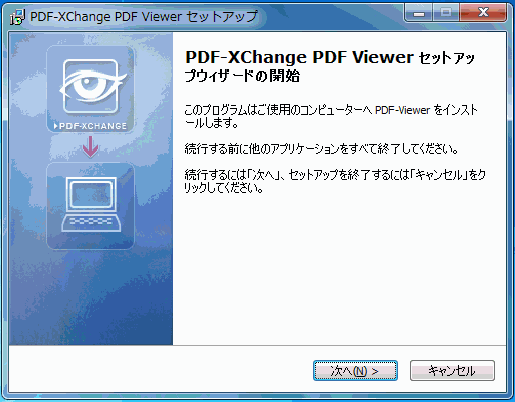Click the blue sidebar banner below the computer

(91, 297)
